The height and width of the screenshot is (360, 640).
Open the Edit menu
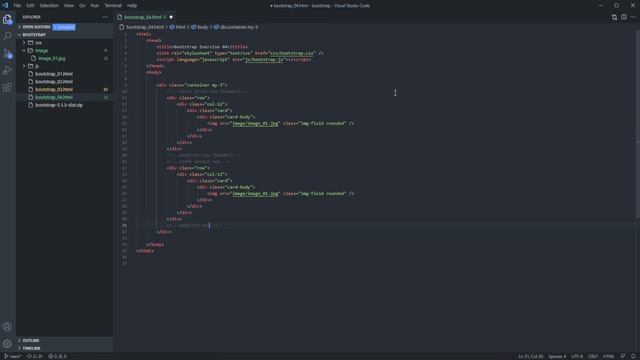pyautogui.click(x=30, y=6)
